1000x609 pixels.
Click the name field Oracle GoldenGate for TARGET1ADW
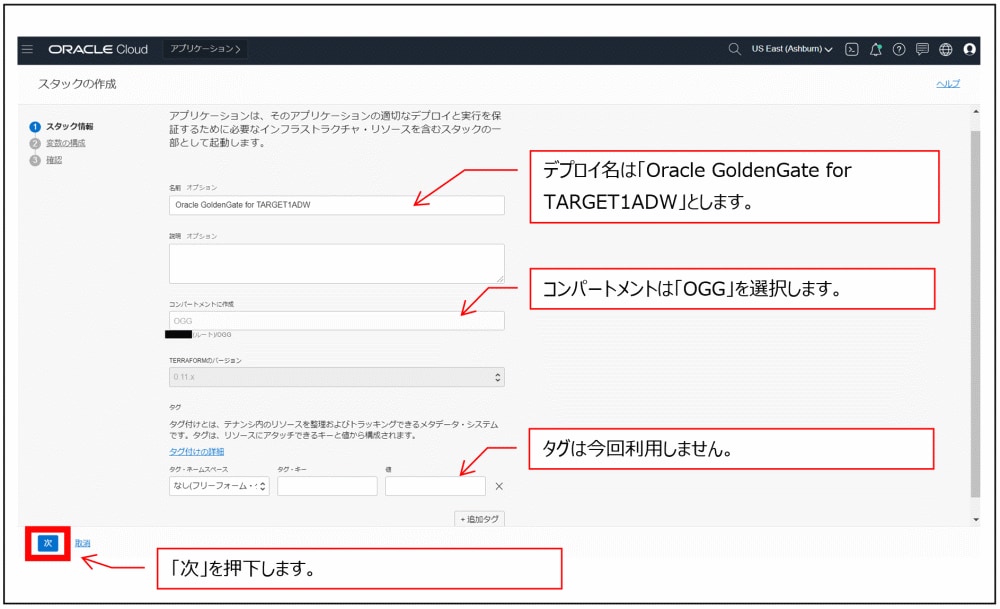pyautogui.click(x=337, y=205)
